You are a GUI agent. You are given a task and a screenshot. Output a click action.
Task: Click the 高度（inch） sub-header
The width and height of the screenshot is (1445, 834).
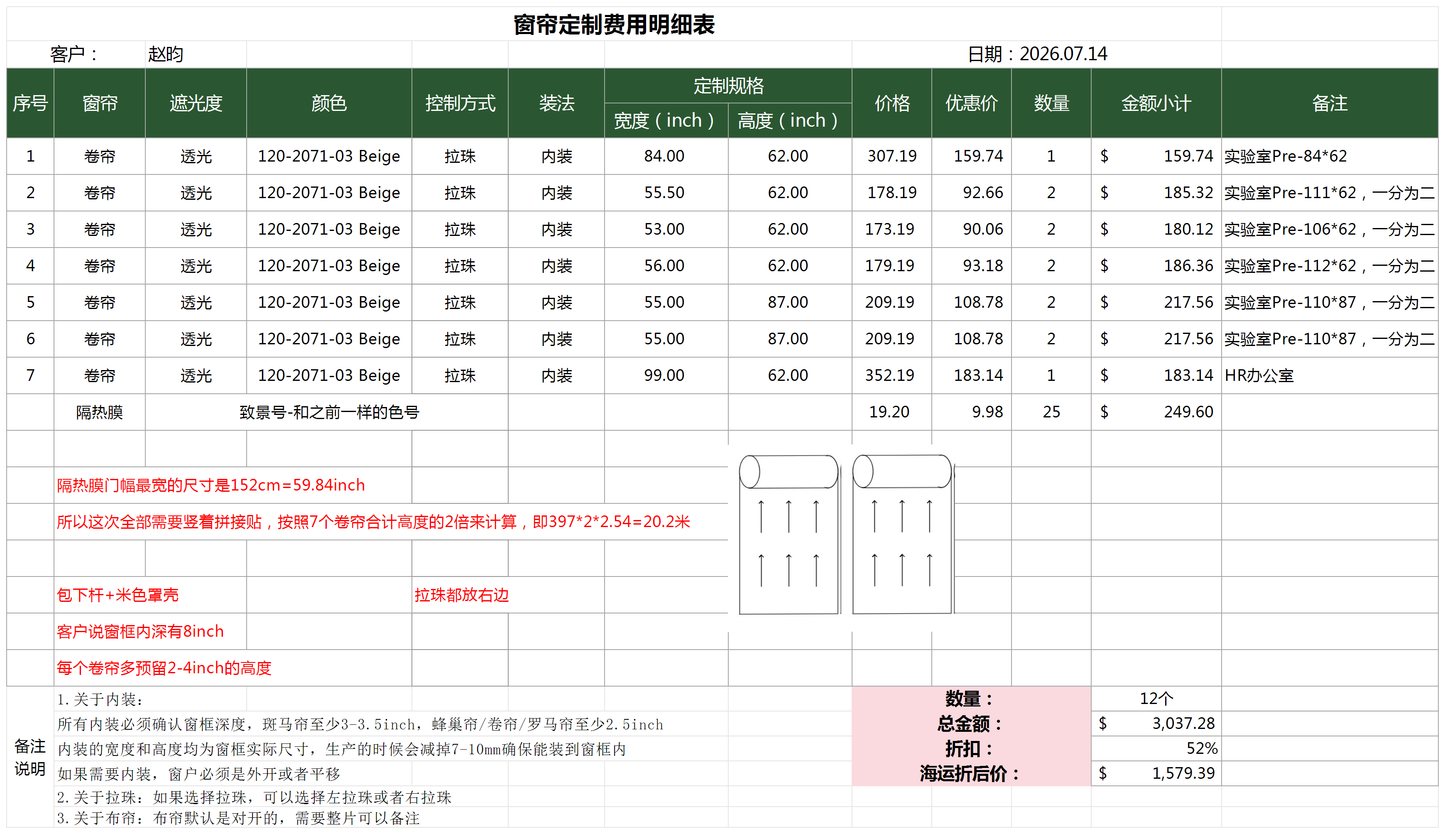[x=790, y=121]
